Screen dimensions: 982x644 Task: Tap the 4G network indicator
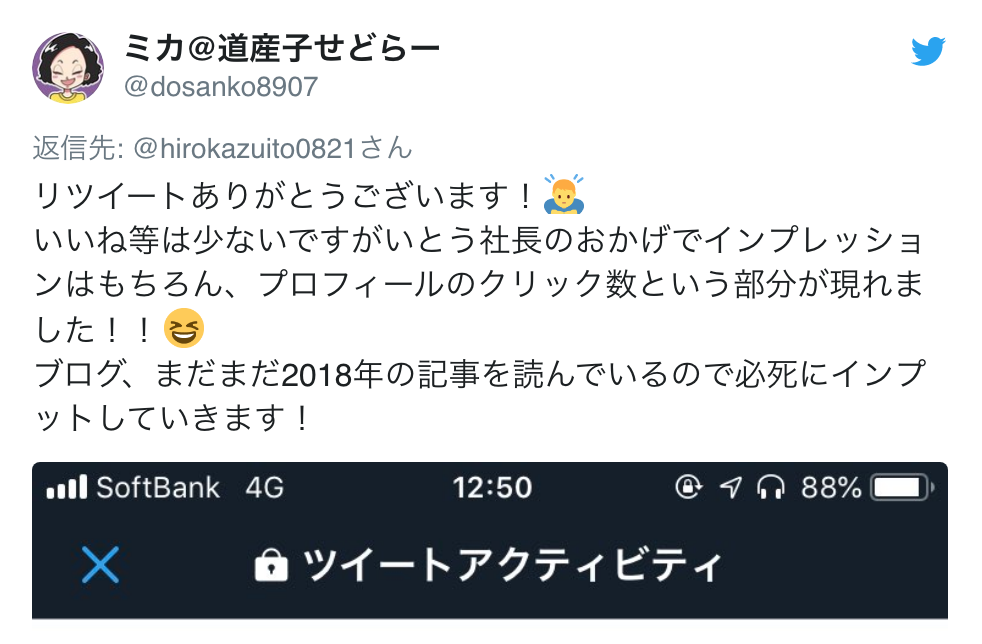click(264, 487)
